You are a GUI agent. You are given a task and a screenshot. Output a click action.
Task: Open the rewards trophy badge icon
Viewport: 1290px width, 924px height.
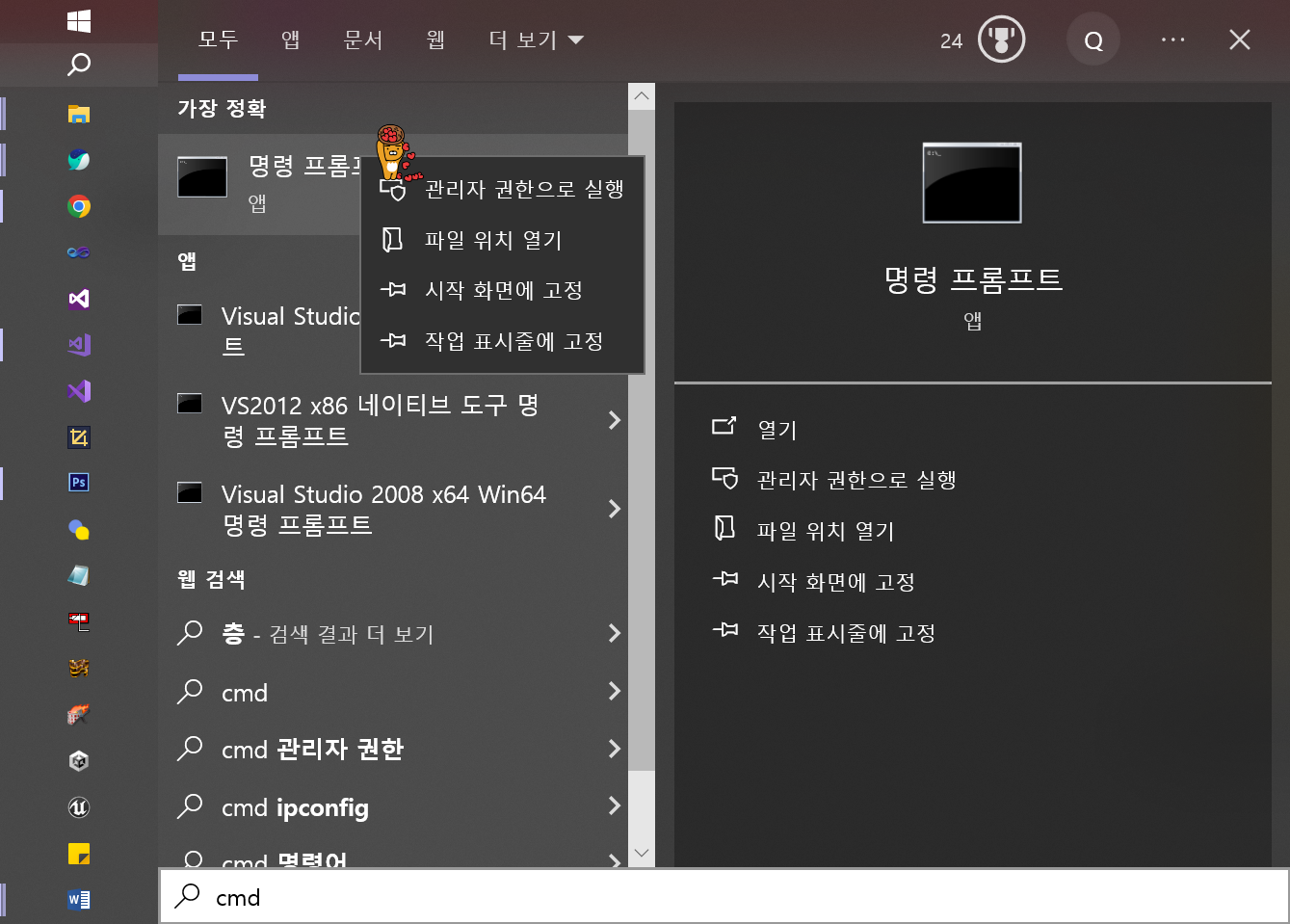tap(1001, 40)
